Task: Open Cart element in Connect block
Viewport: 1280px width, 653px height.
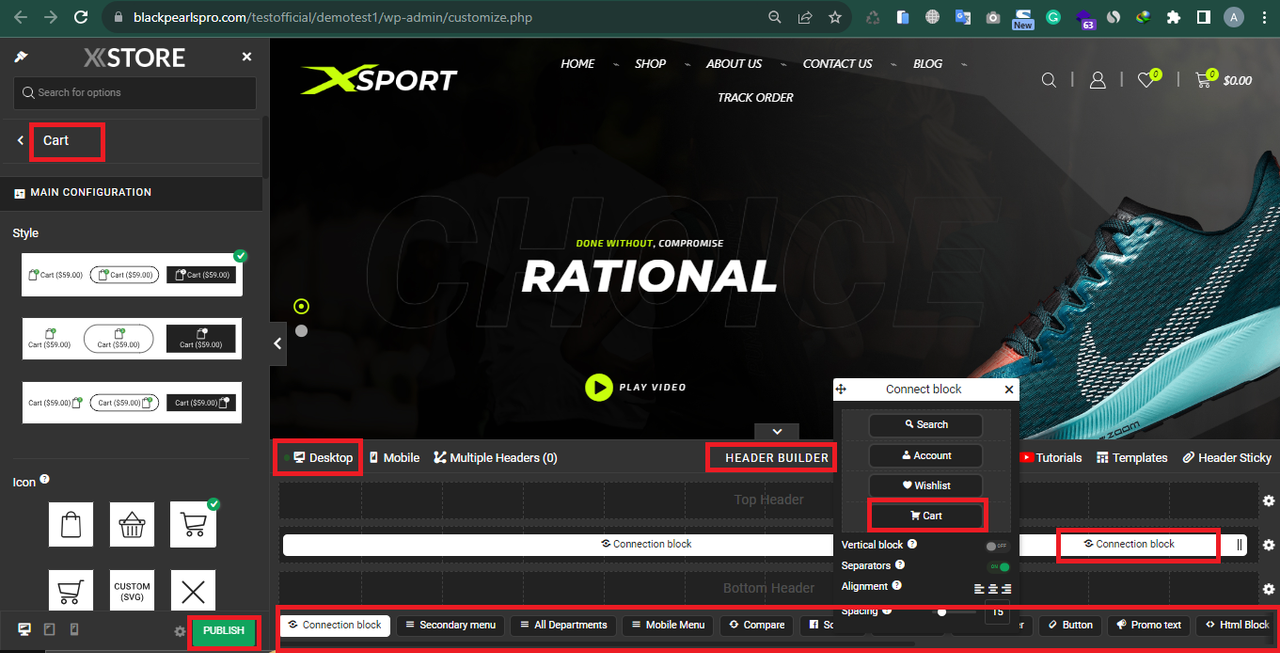Action: 926,516
